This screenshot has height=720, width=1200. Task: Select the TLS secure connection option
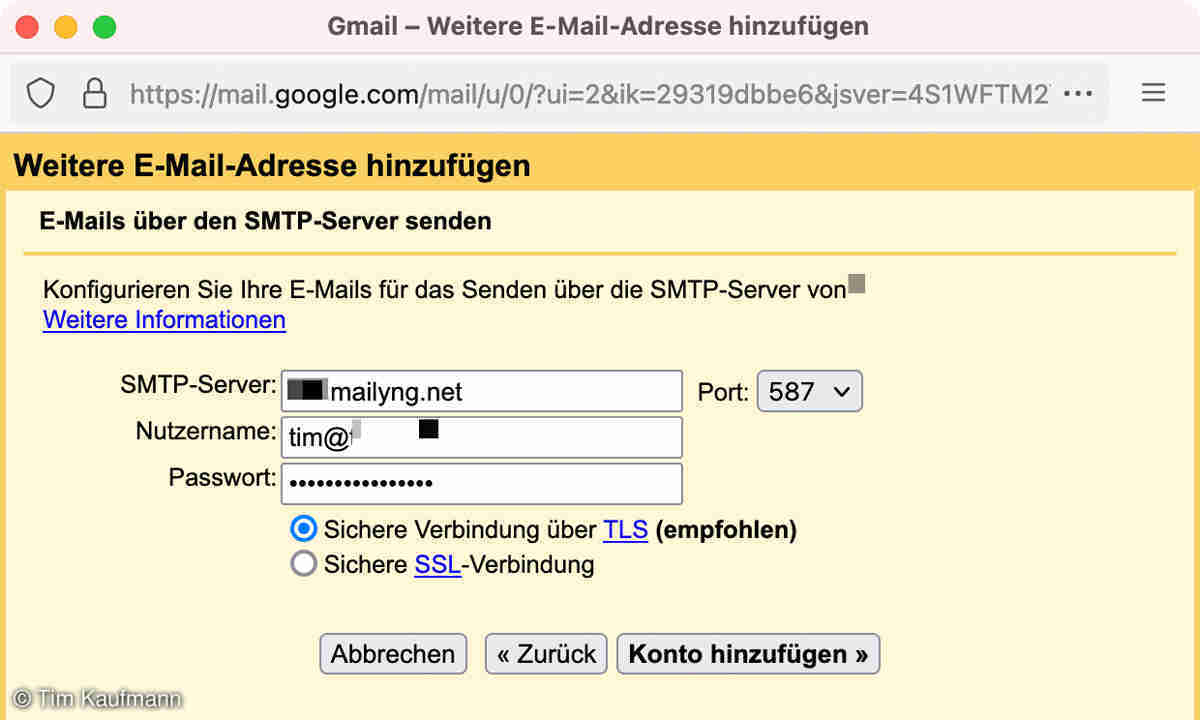click(x=303, y=529)
